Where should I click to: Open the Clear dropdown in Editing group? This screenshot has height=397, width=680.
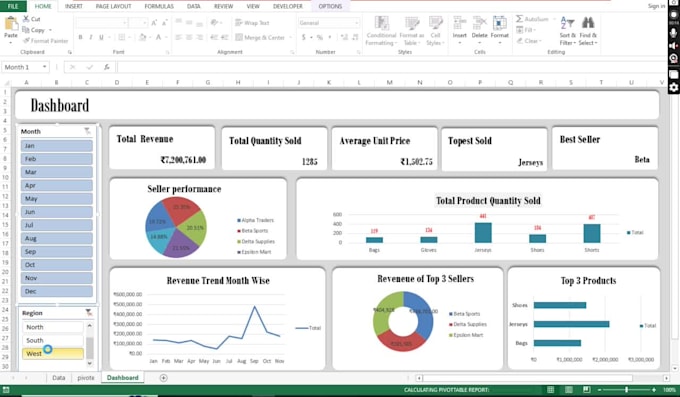click(x=529, y=41)
